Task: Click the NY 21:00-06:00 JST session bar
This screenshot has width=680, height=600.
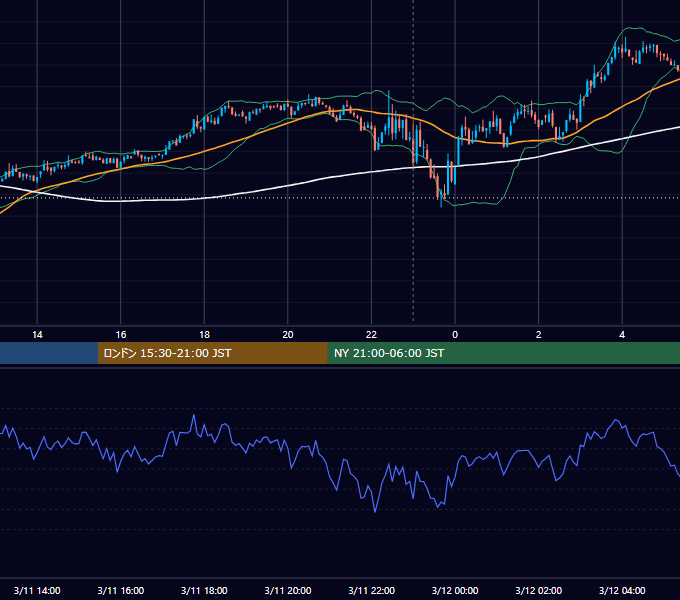Action: [x=503, y=353]
